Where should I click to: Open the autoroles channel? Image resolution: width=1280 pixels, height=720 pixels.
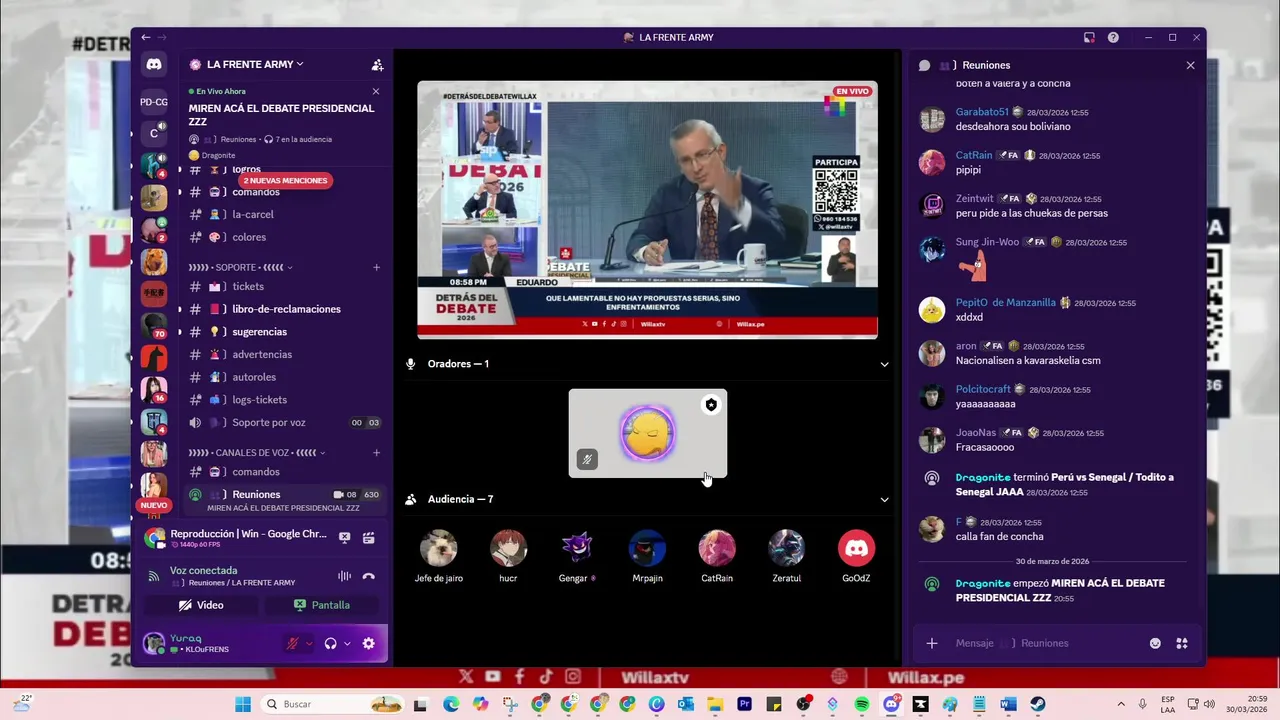coord(284,377)
